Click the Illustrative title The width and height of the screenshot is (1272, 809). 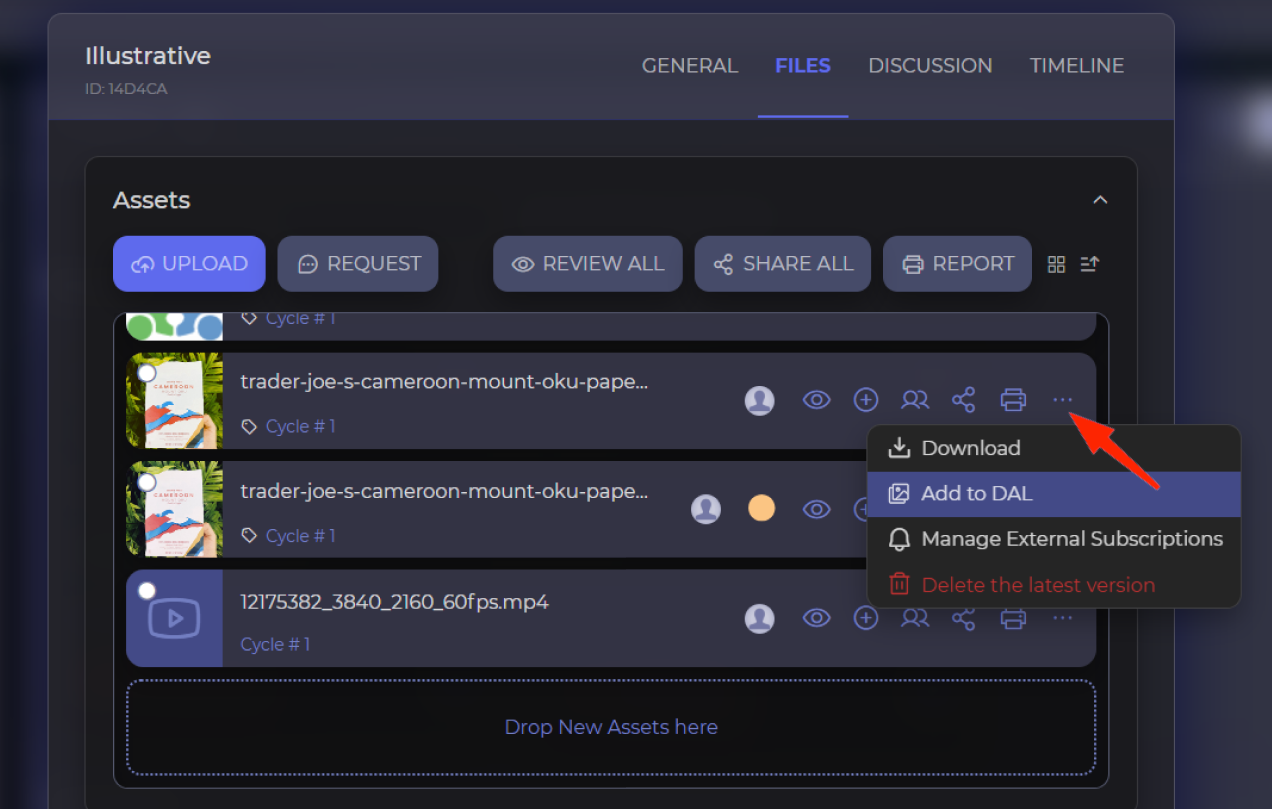click(148, 56)
